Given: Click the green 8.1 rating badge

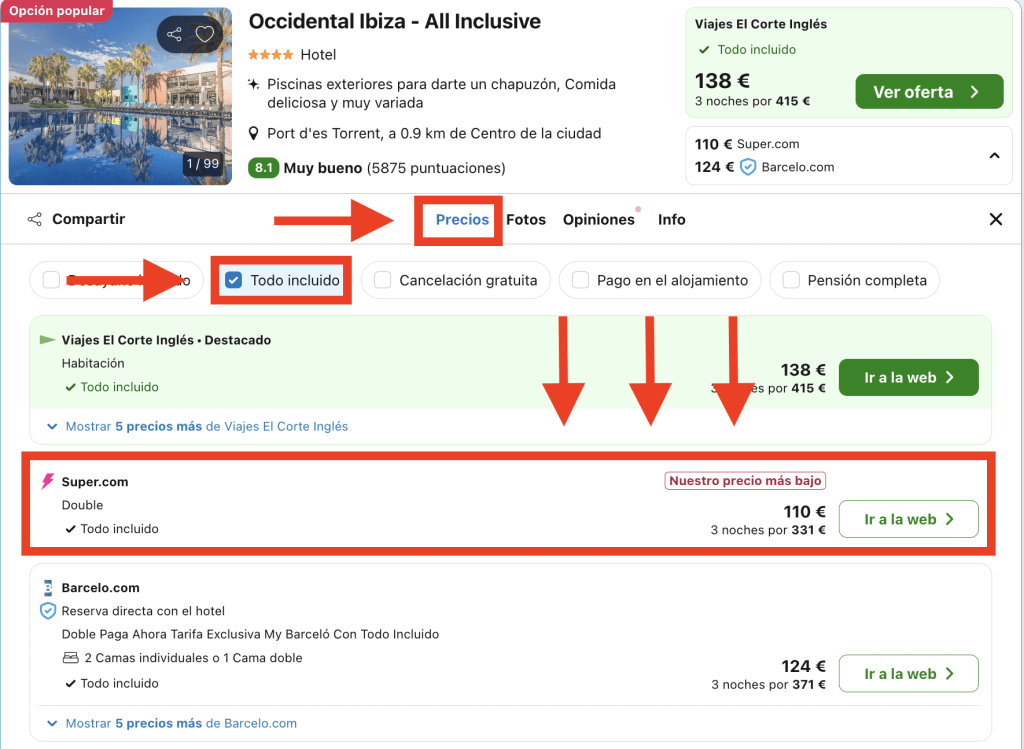Looking at the screenshot, I should tap(263, 168).
